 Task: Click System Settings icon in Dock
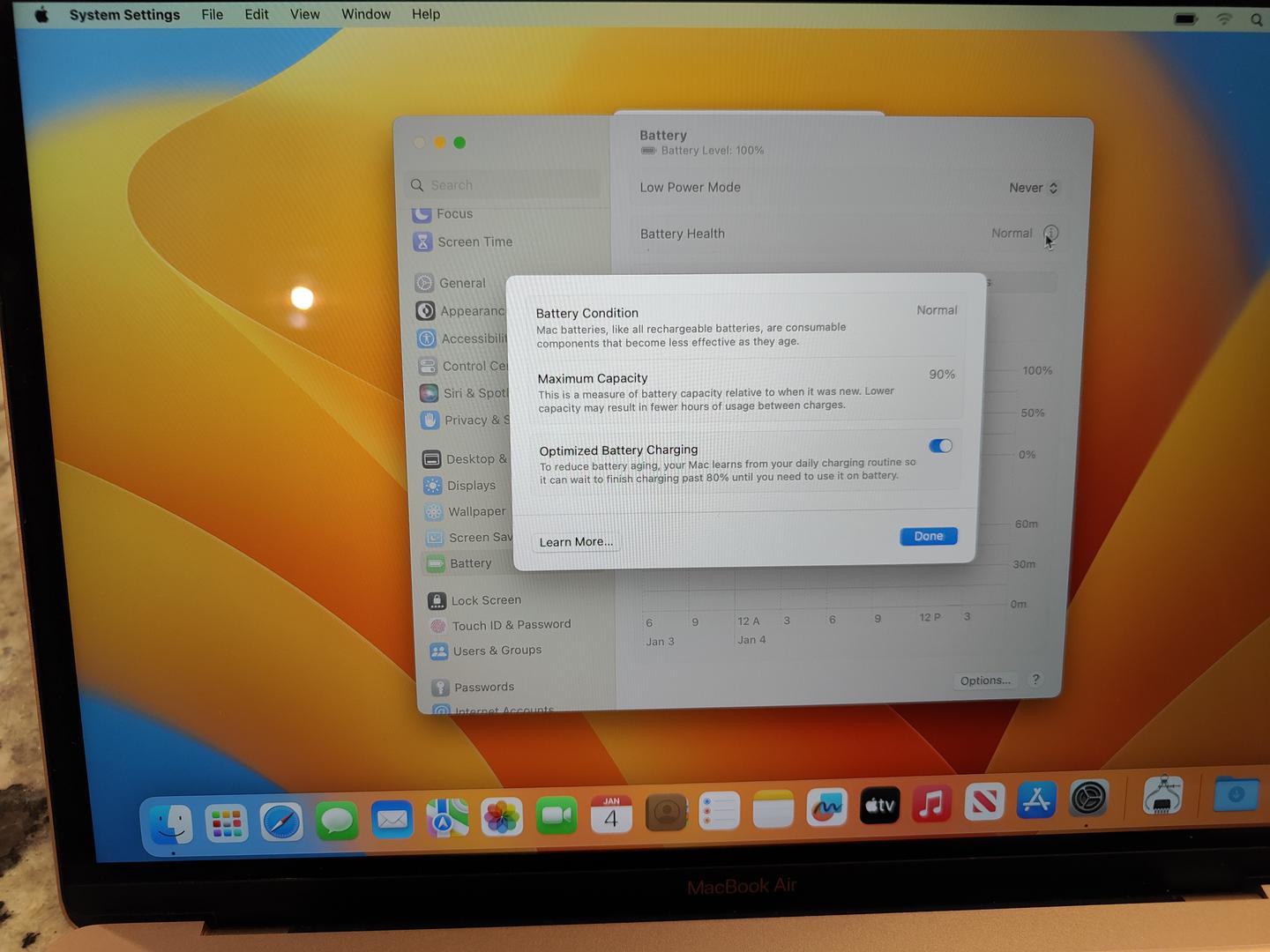click(x=1088, y=799)
